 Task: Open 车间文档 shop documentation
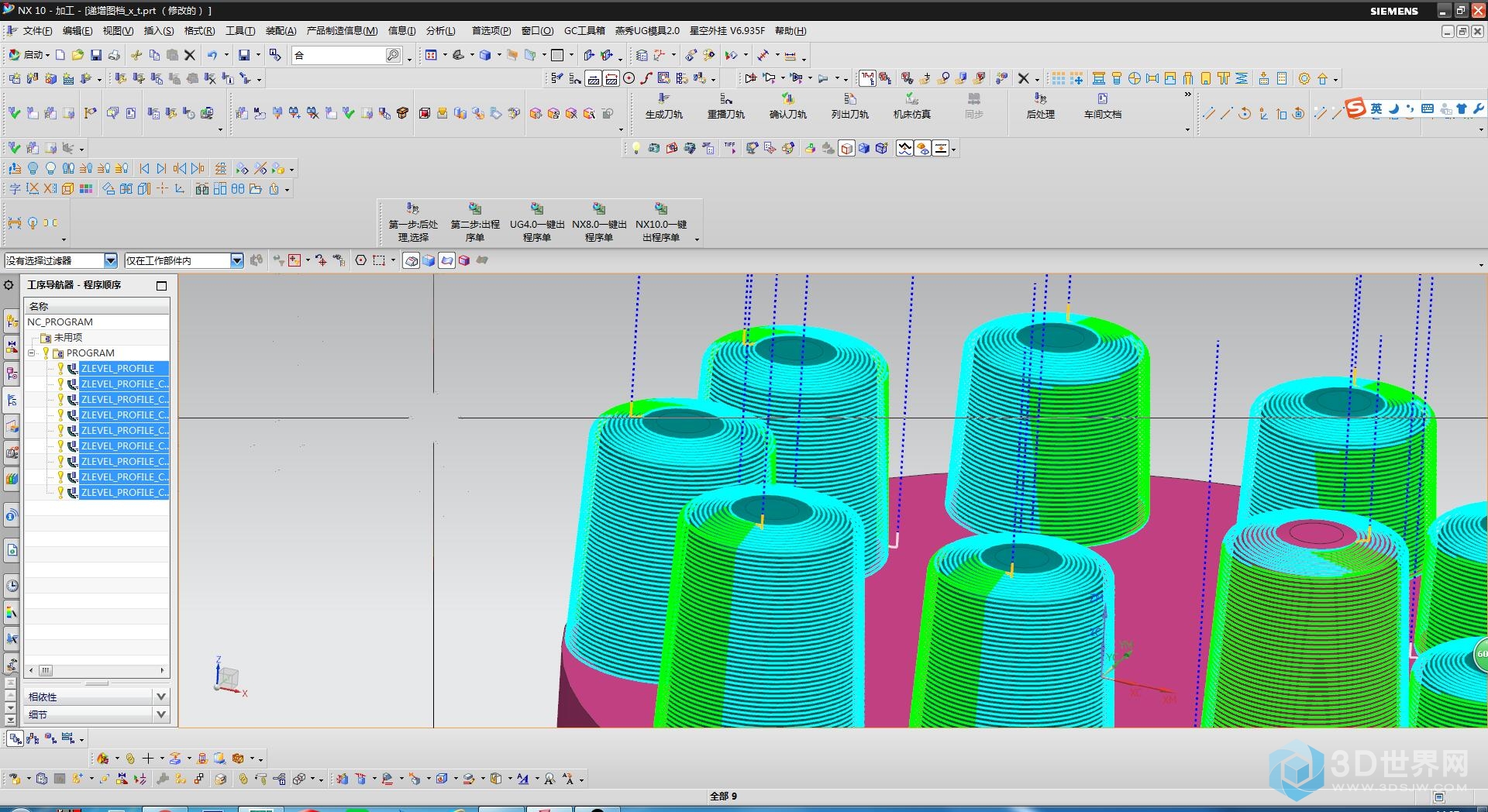click(1103, 105)
